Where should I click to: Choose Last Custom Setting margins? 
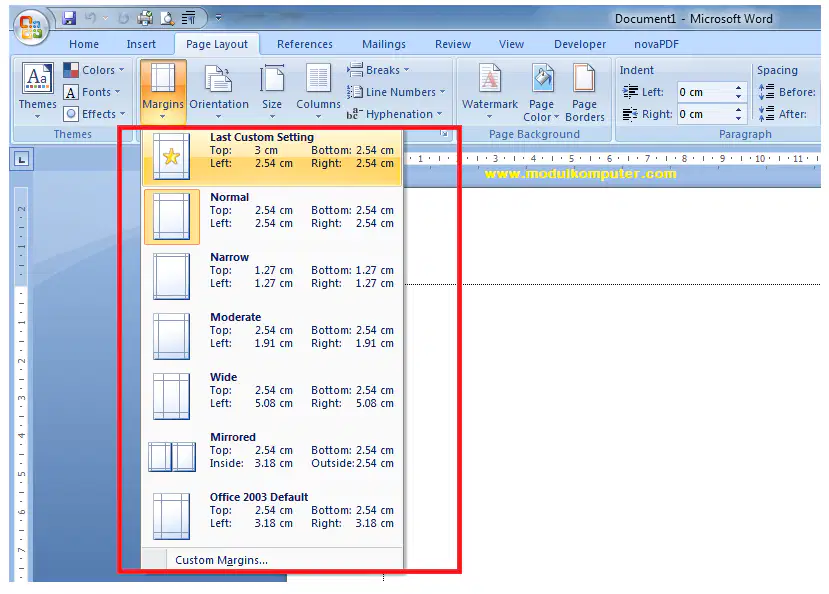tap(272, 157)
